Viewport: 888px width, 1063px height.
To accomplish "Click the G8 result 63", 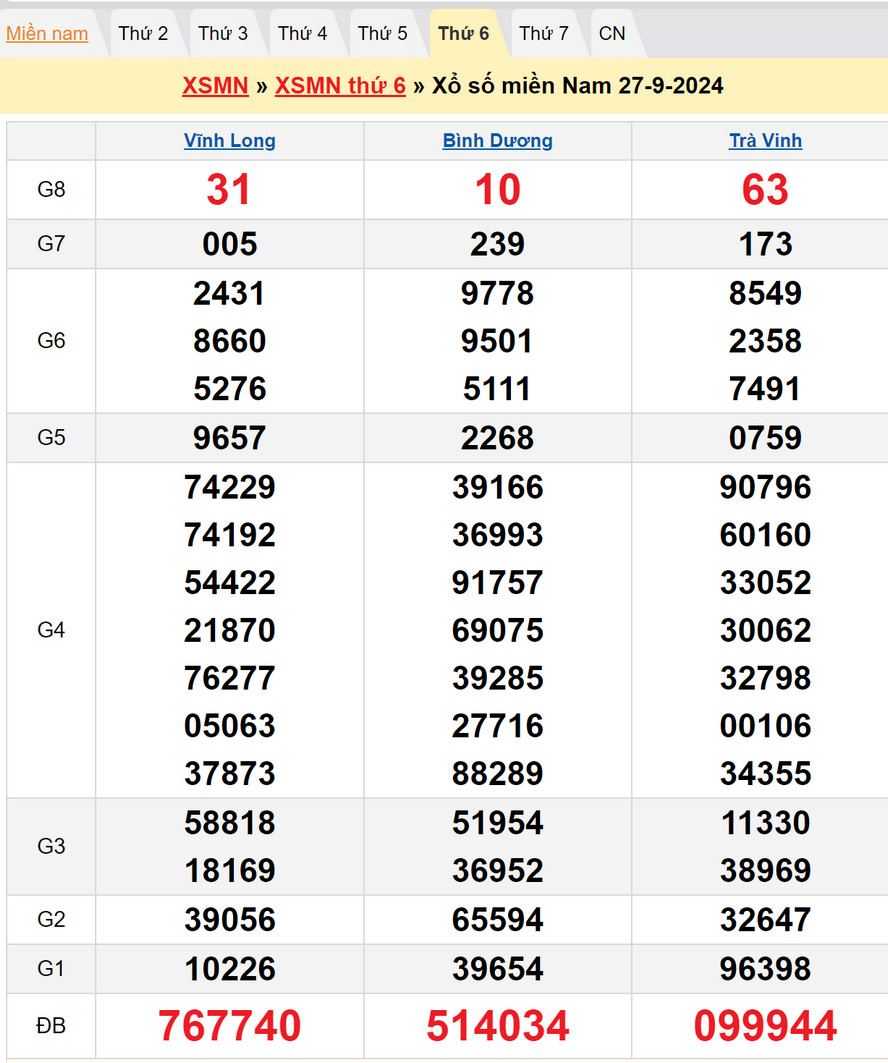I will [x=765, y=190].
